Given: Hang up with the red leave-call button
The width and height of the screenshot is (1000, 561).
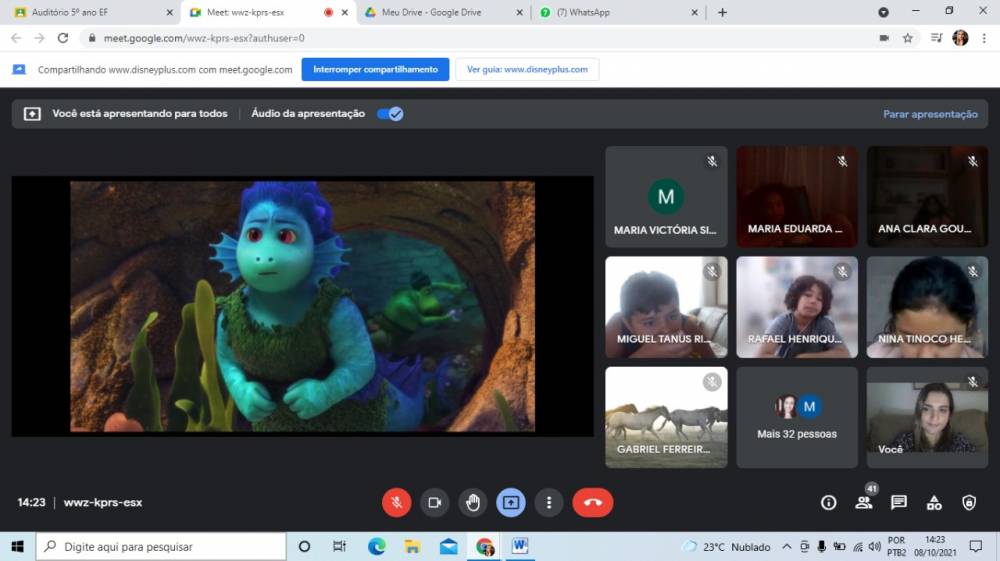Looking at the screenshot, I should tap(592, 502).
